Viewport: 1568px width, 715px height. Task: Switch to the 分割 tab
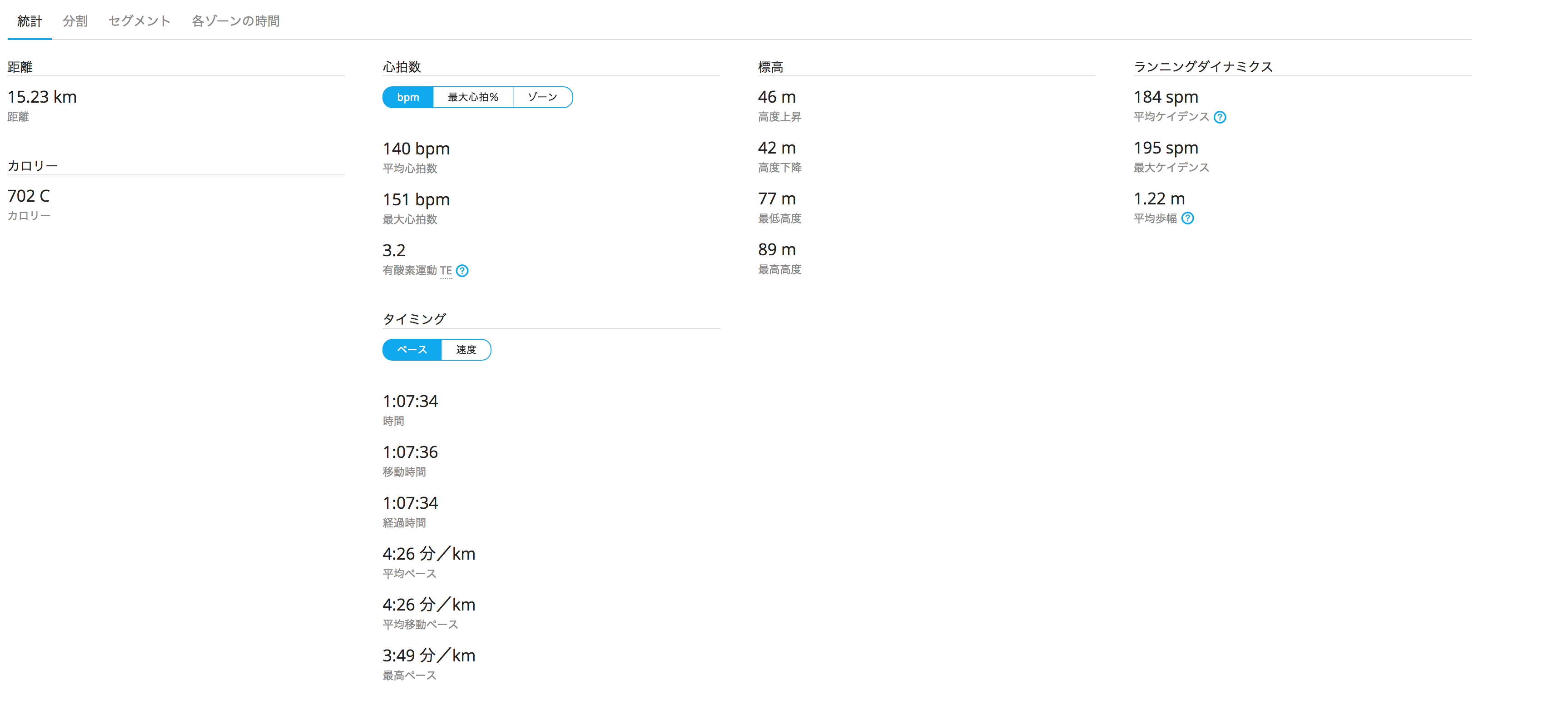coord(75,21)
